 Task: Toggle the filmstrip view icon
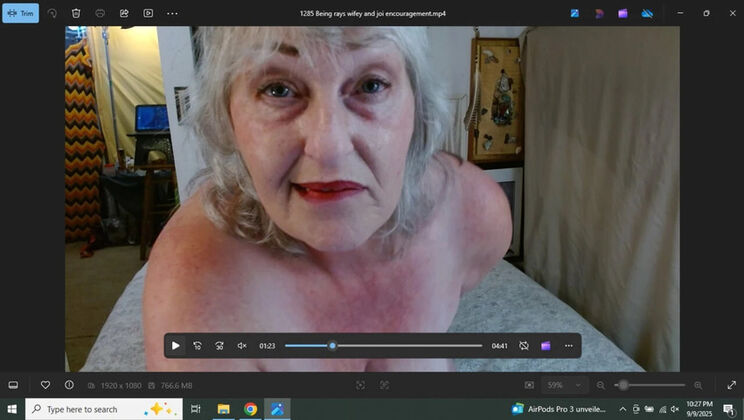pos(13,385)
